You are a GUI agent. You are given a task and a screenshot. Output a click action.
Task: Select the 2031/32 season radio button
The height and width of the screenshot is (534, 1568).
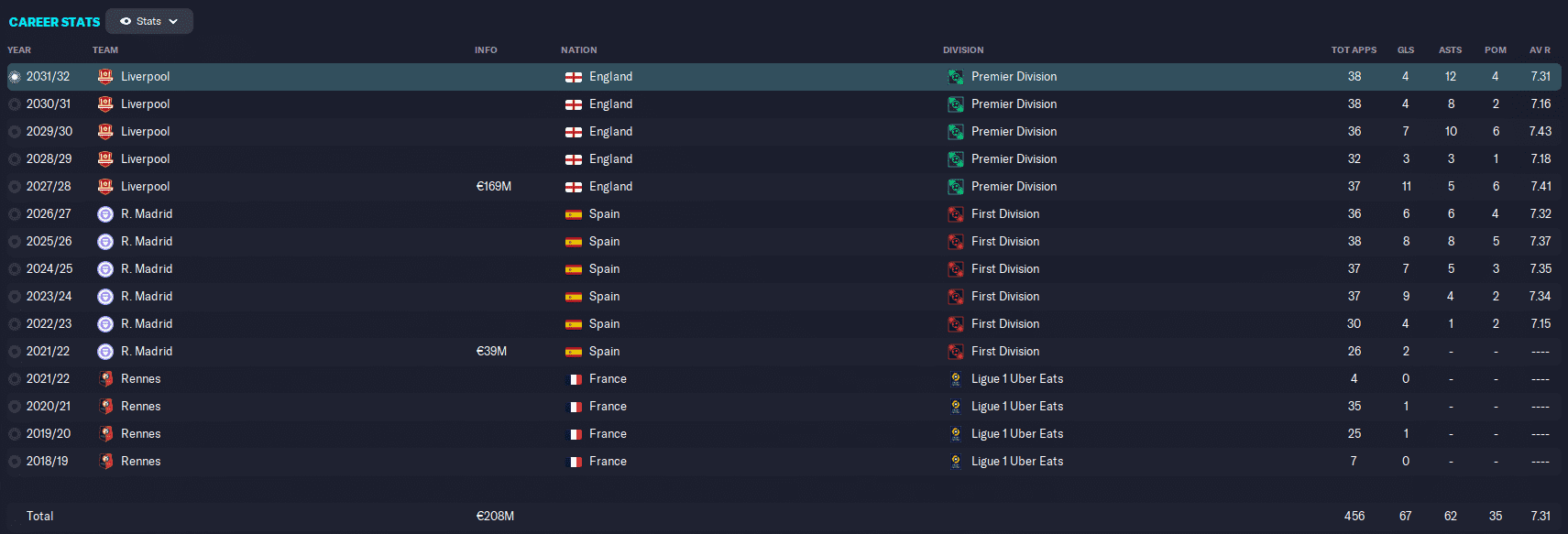[15, 77]
